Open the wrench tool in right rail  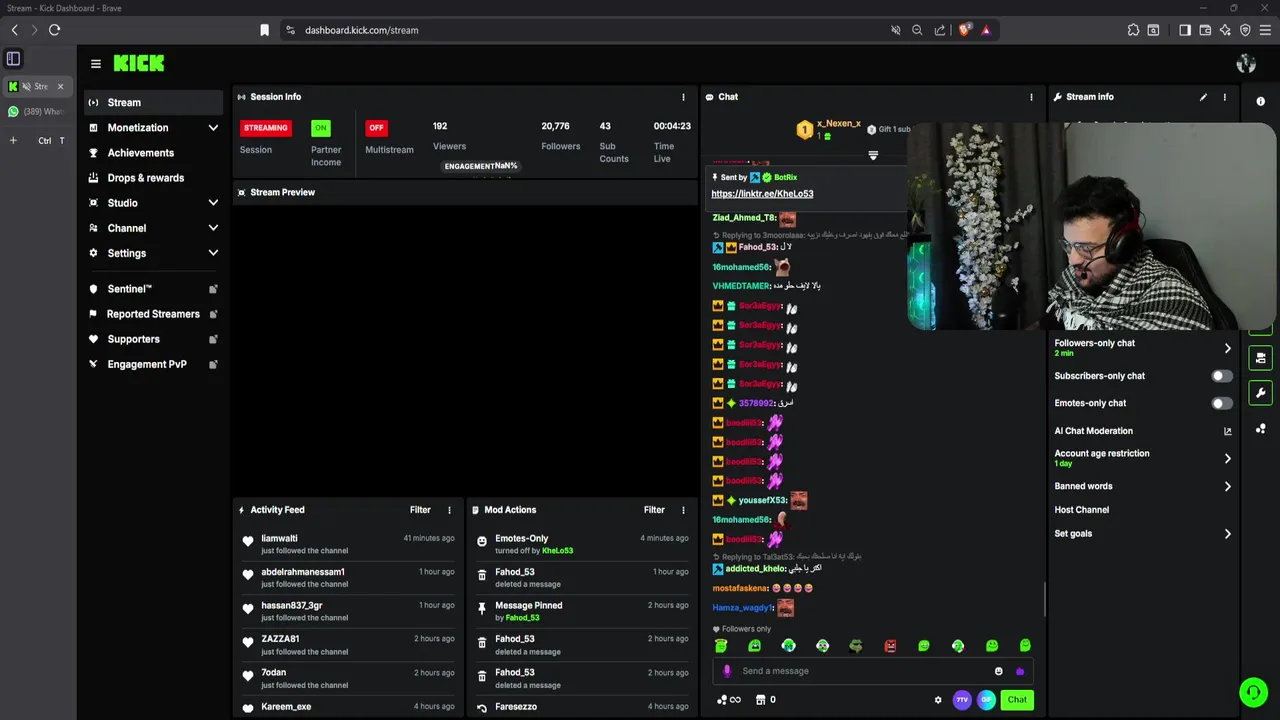coord(1260,393)
